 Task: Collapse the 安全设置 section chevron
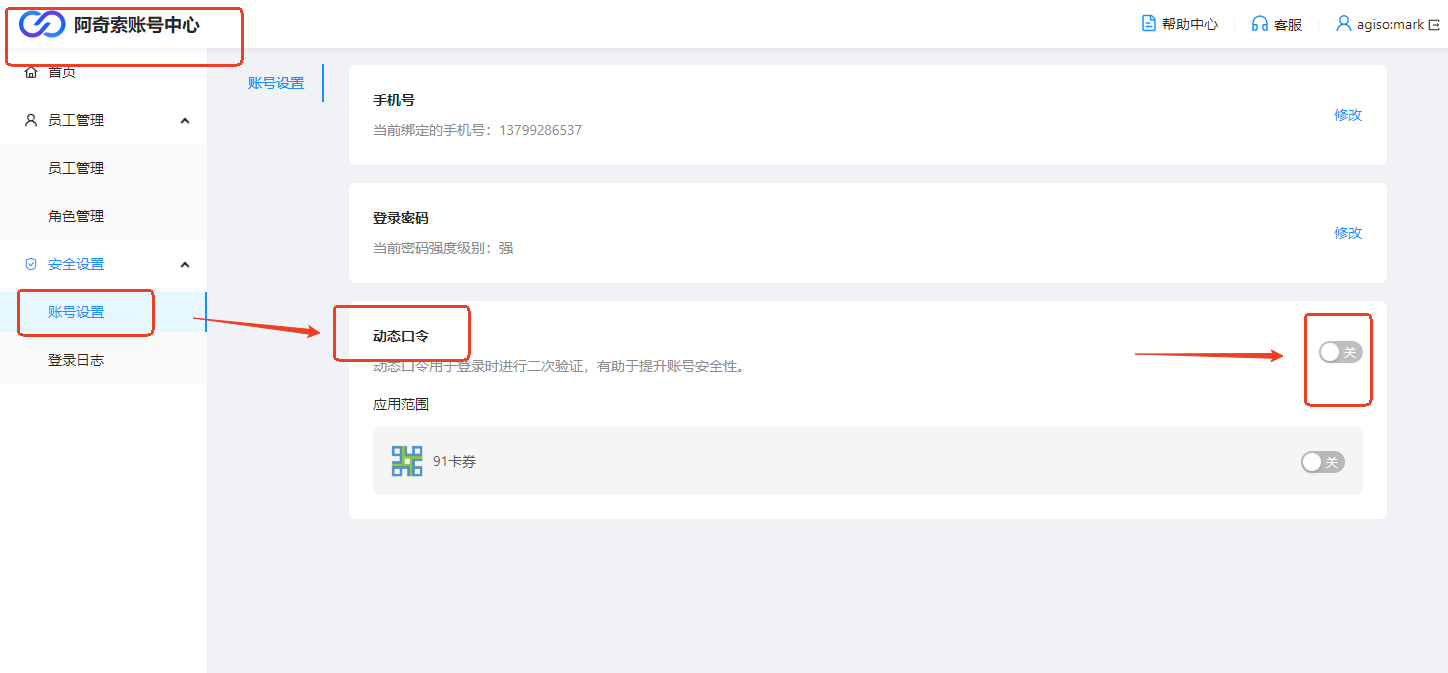184,264
